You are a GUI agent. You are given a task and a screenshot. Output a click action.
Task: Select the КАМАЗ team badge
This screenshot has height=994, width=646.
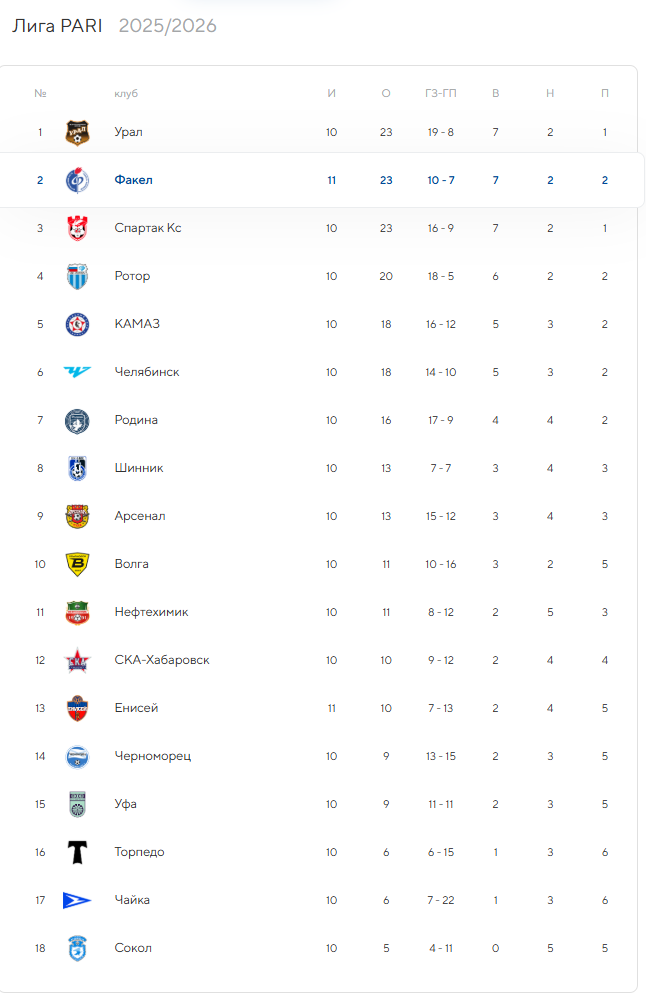[x=77, y=324]
